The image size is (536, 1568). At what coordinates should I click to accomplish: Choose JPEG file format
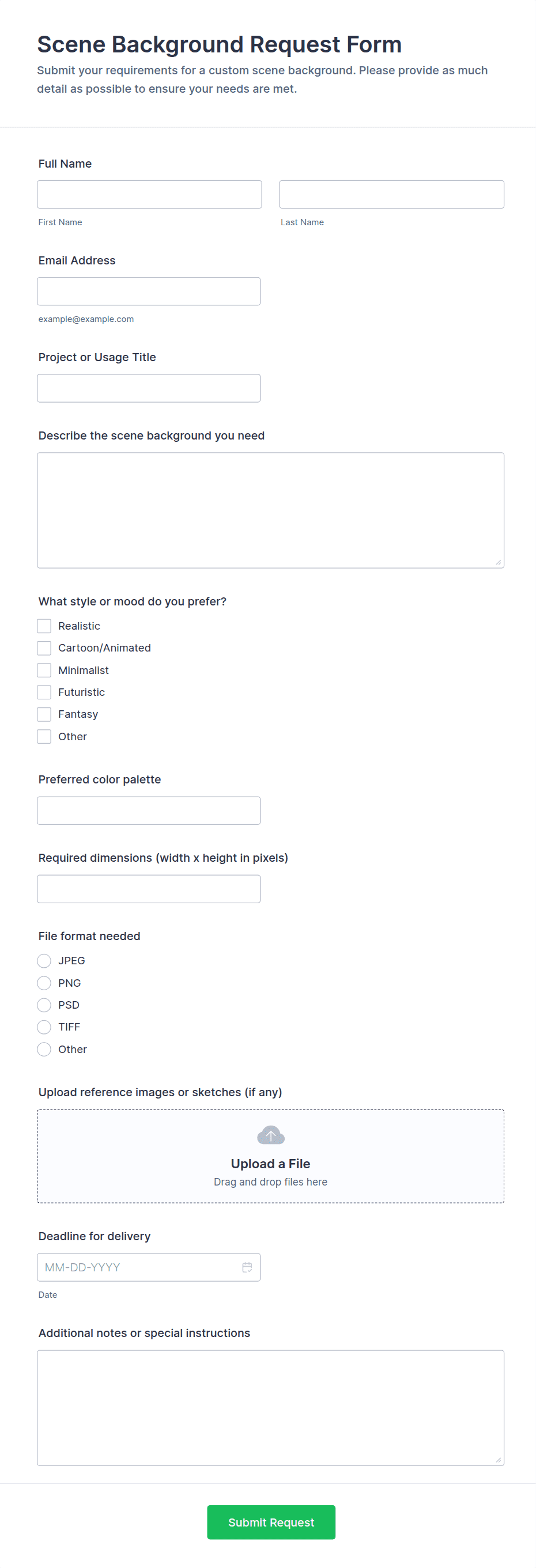coord(44,960)
